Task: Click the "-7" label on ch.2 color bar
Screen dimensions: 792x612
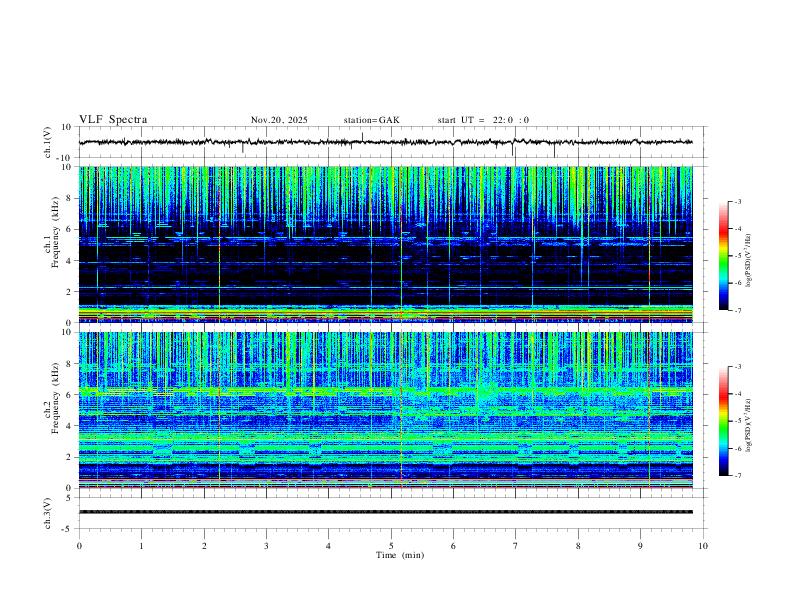Action: point(738,476)
